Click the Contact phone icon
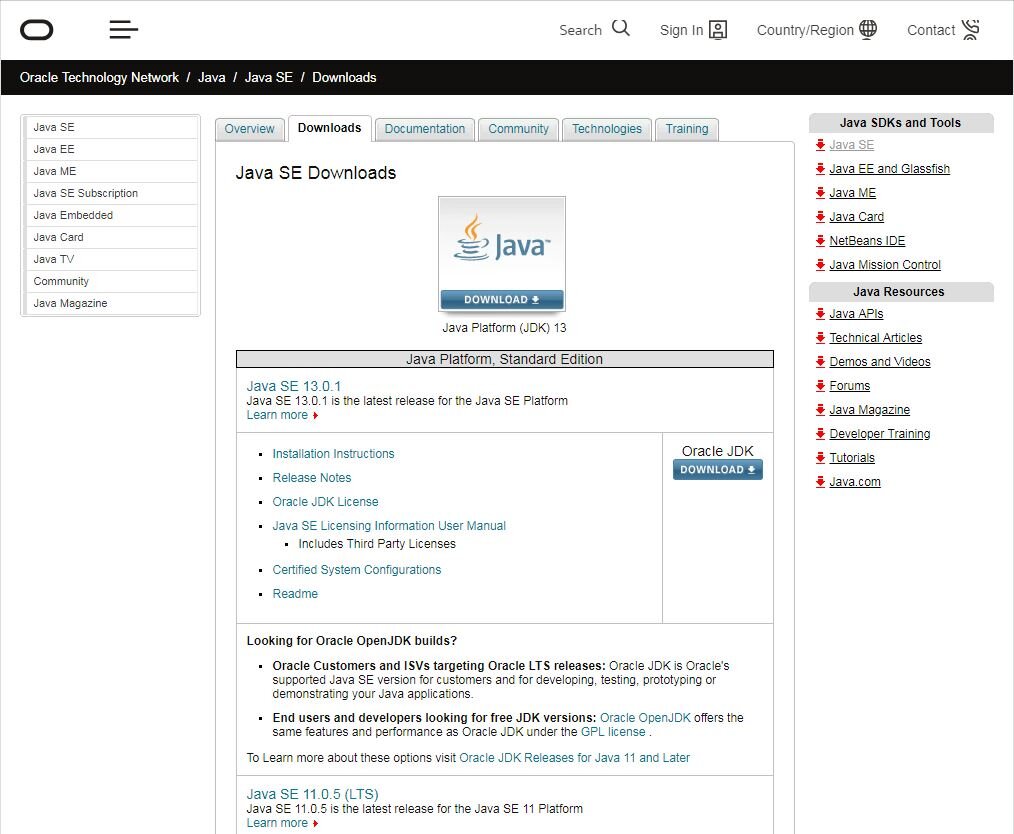 point(971,30)
